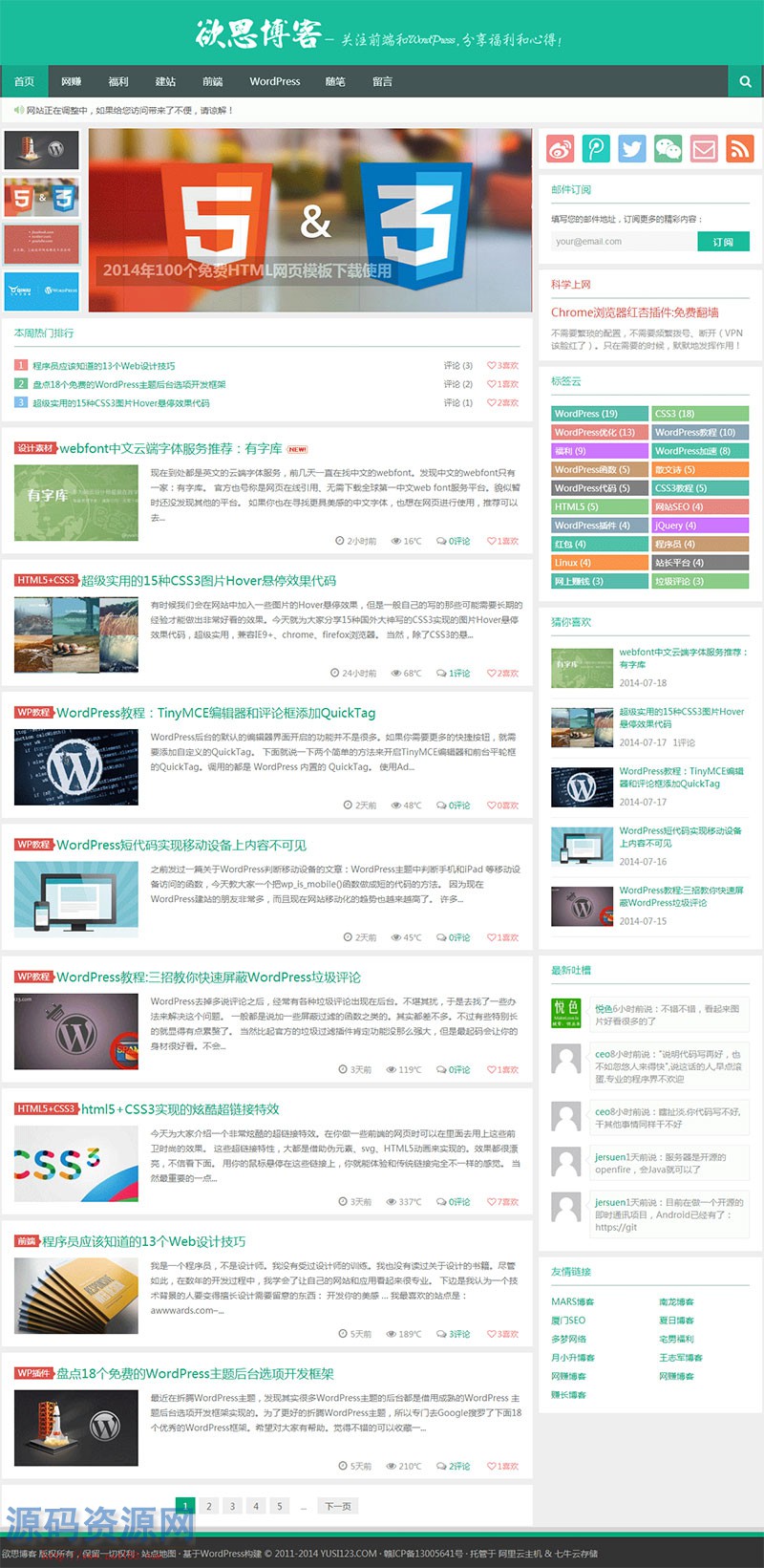
Task: Click the WP插件 category label
Action: (x=33, y=1373)
